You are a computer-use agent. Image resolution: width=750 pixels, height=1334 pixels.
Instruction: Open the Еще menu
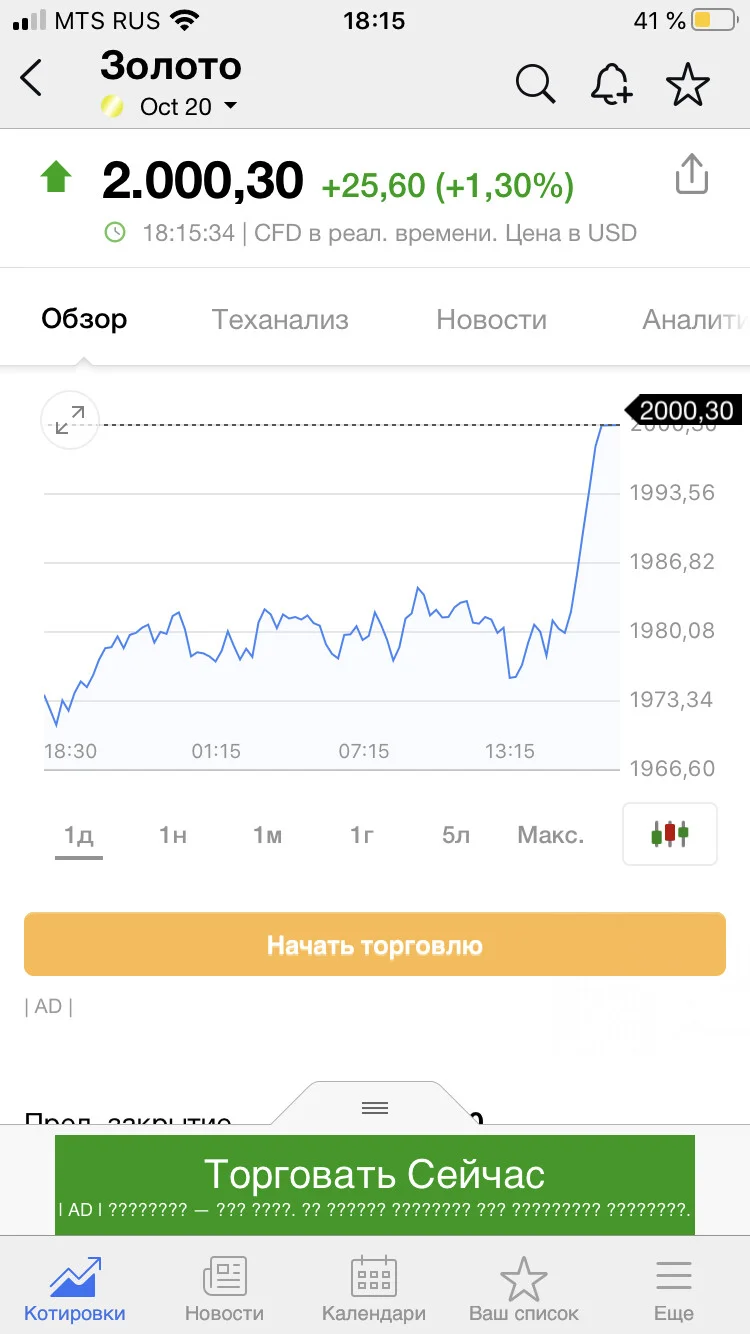[x=674, y=1289]
